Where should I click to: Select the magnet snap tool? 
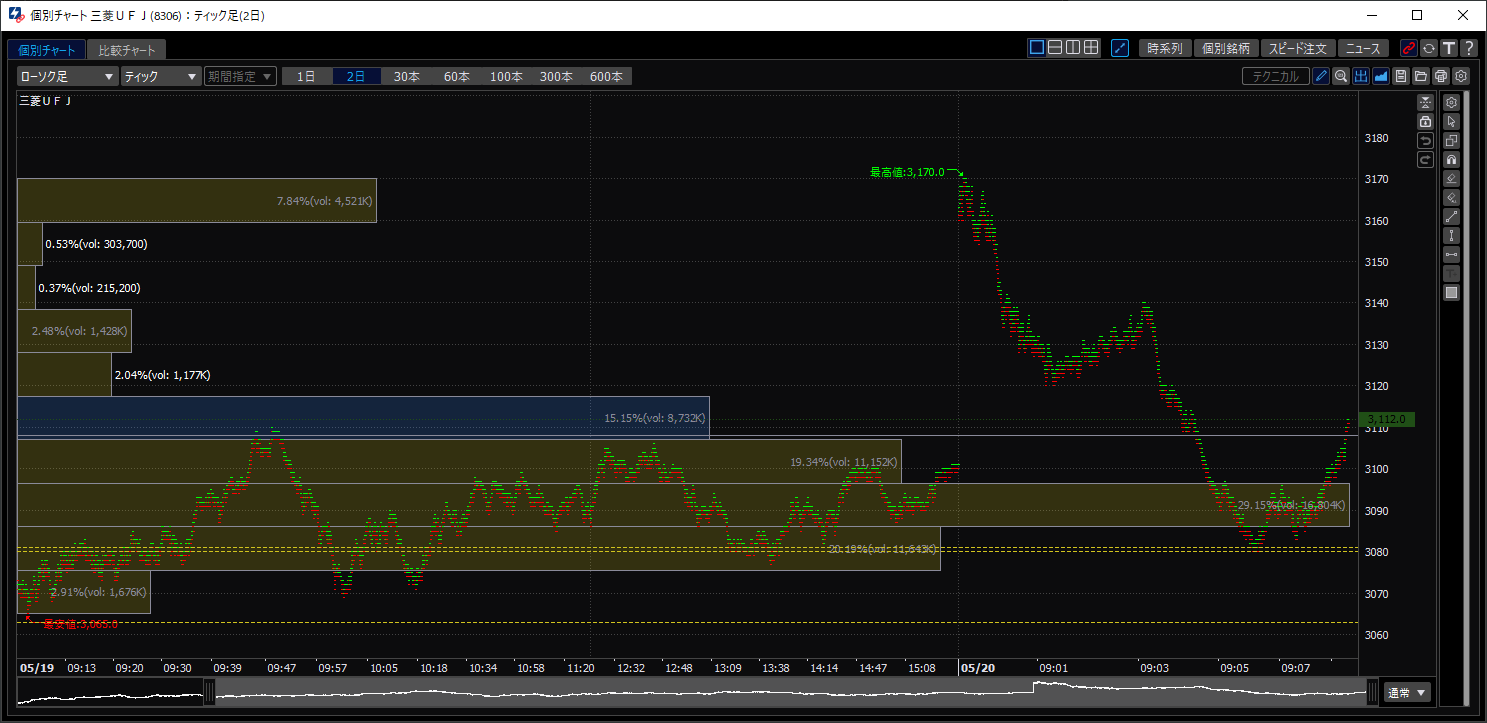[1452, 159]
